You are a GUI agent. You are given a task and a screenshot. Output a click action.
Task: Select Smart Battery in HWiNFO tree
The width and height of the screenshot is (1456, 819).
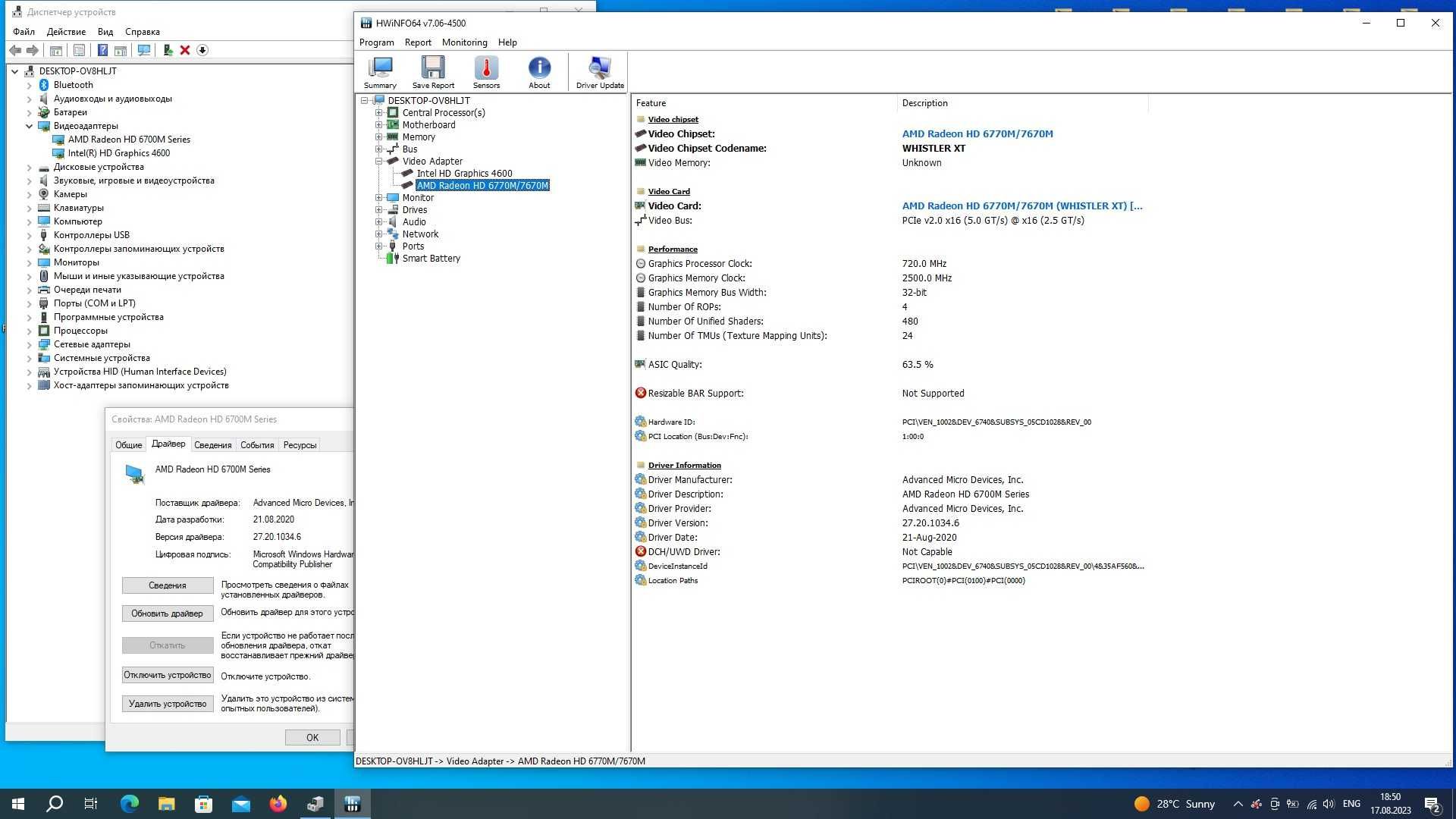(431, 259)
